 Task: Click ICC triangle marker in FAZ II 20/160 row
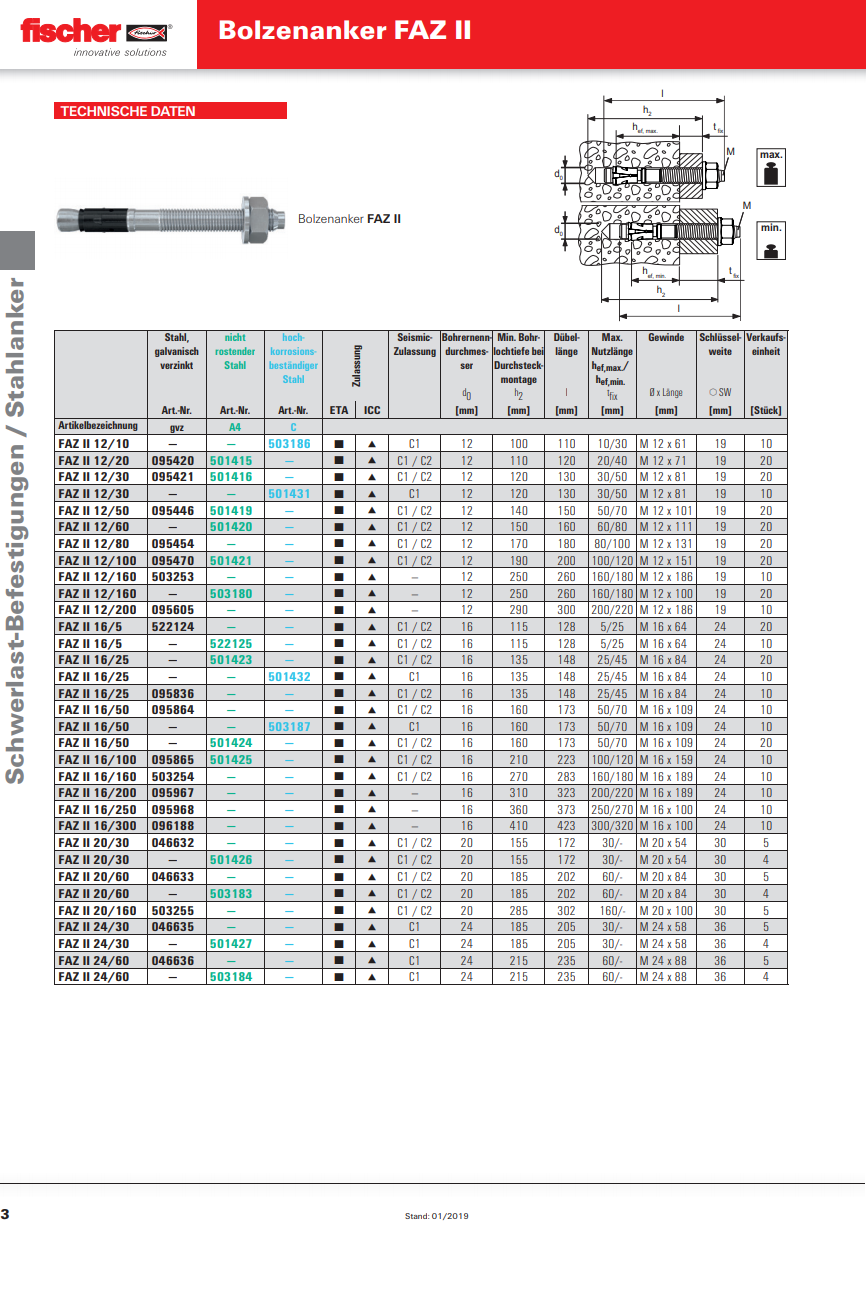pyautogui.click(x=372, y=910)
